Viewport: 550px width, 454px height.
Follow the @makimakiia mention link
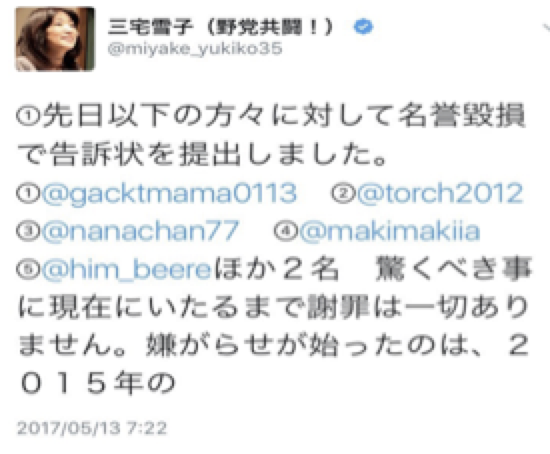point(389,232)
